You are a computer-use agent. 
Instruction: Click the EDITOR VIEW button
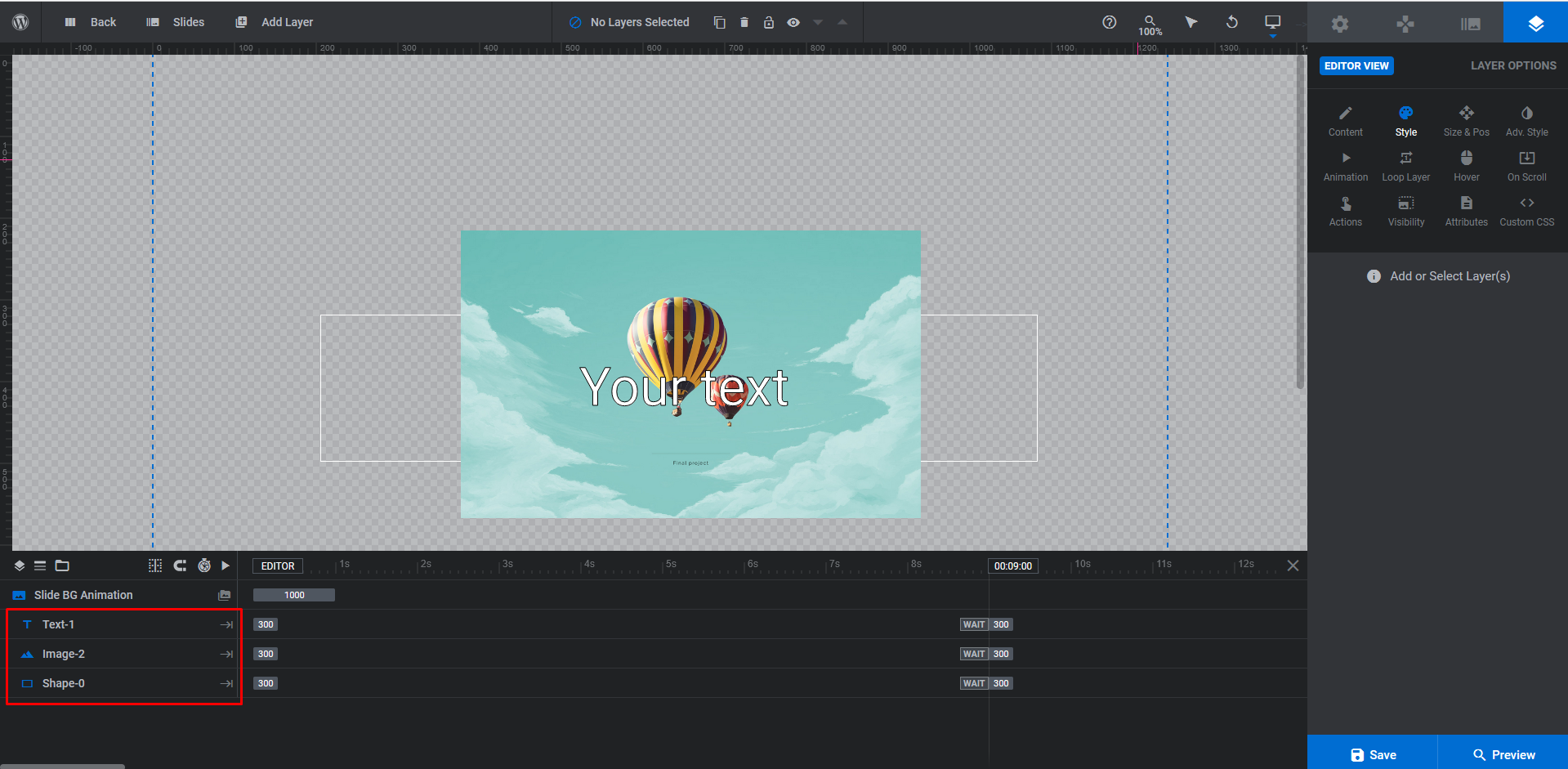[1356, 65]
